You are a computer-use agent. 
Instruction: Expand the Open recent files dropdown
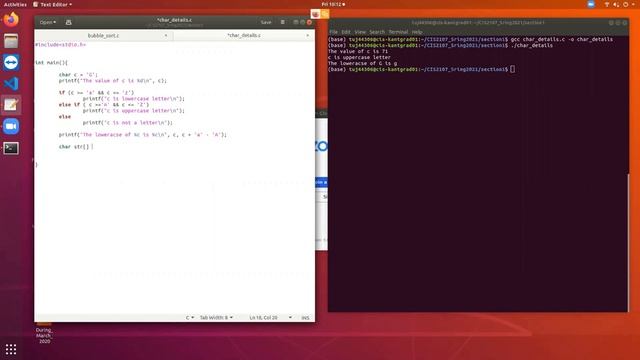click(48, 22)
